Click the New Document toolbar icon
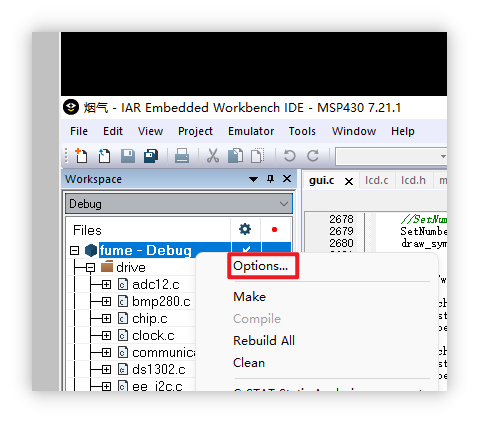The height and width of the screenshot is (423, 479). (81, 156)
